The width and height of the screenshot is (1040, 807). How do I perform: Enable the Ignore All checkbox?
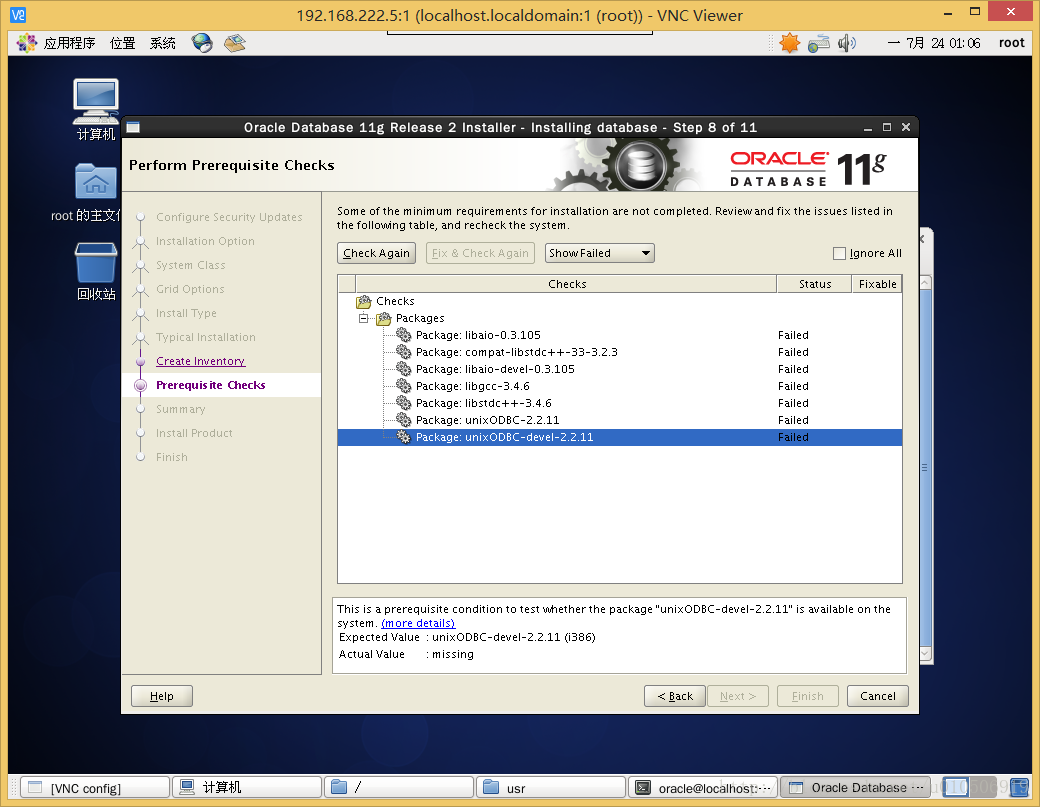[839, 253]
